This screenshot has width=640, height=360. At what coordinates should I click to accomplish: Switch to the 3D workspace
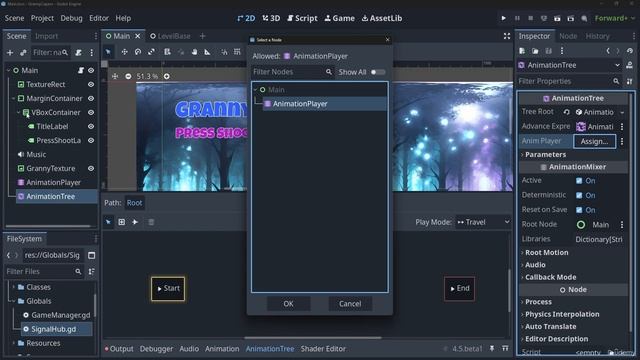[x=271, y=18]
